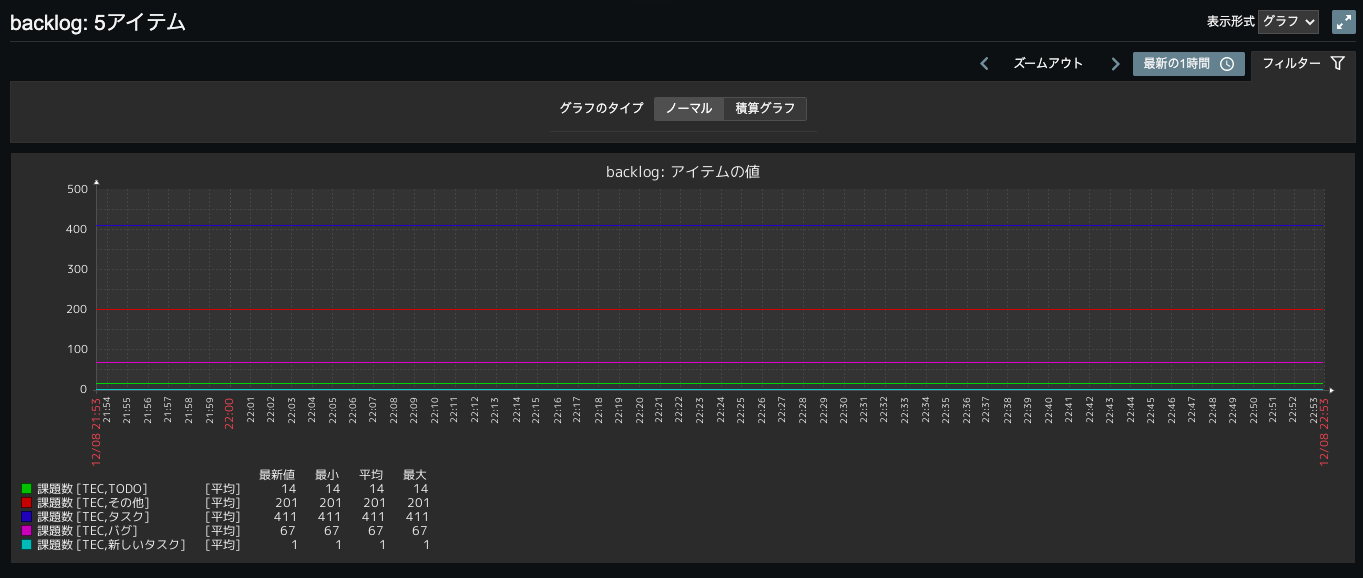The width and height of the screenshot is (1363, 578).
Task: Click legend entry 課題数 [TEC,新しいタスク]
Action: point(111,545)
